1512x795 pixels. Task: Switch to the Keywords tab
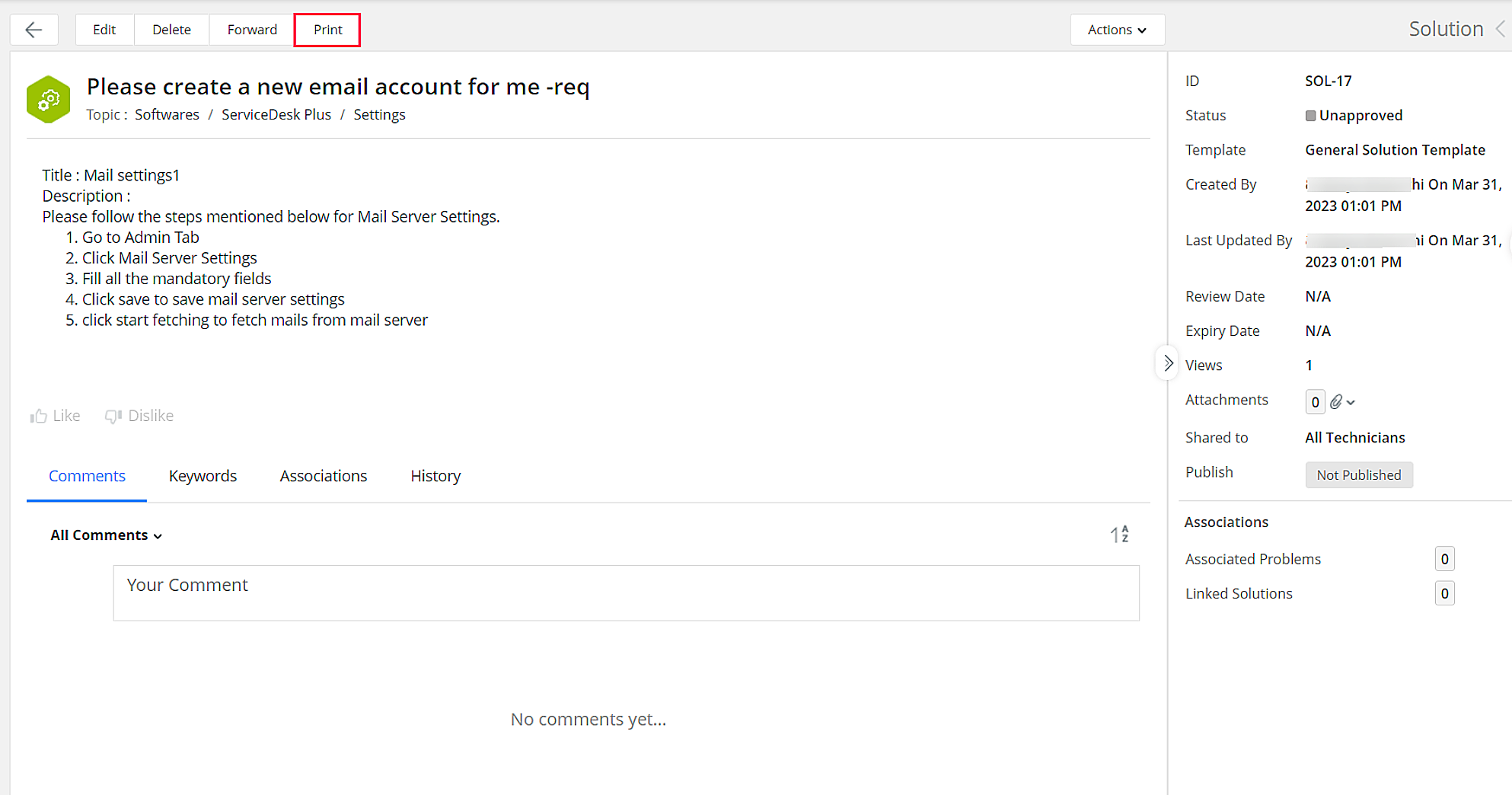pos(203,476)
